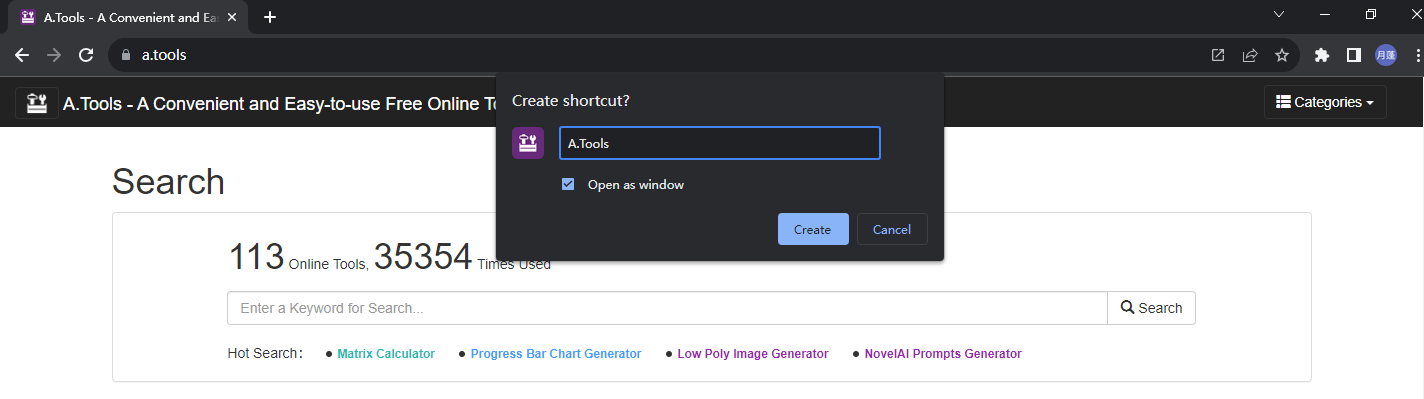Image resolution: width=1424 pixels, height=399 pixels.
Task: Open the tab search chevron
Action: tap(1278, 14)
